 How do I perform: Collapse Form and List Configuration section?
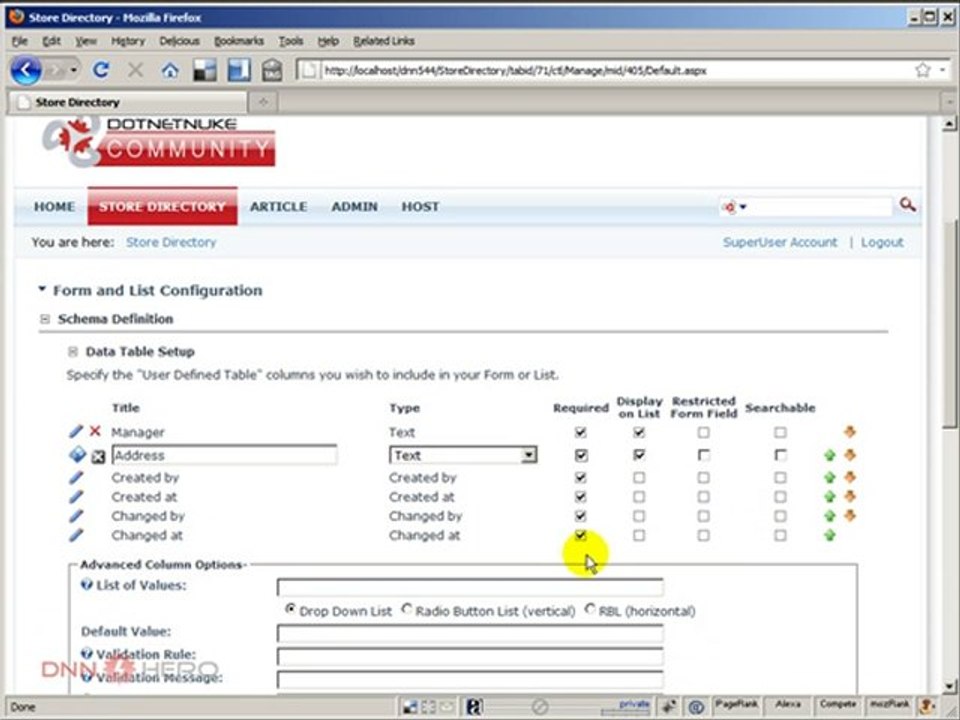pyautogui.click(x=42, y=289)
